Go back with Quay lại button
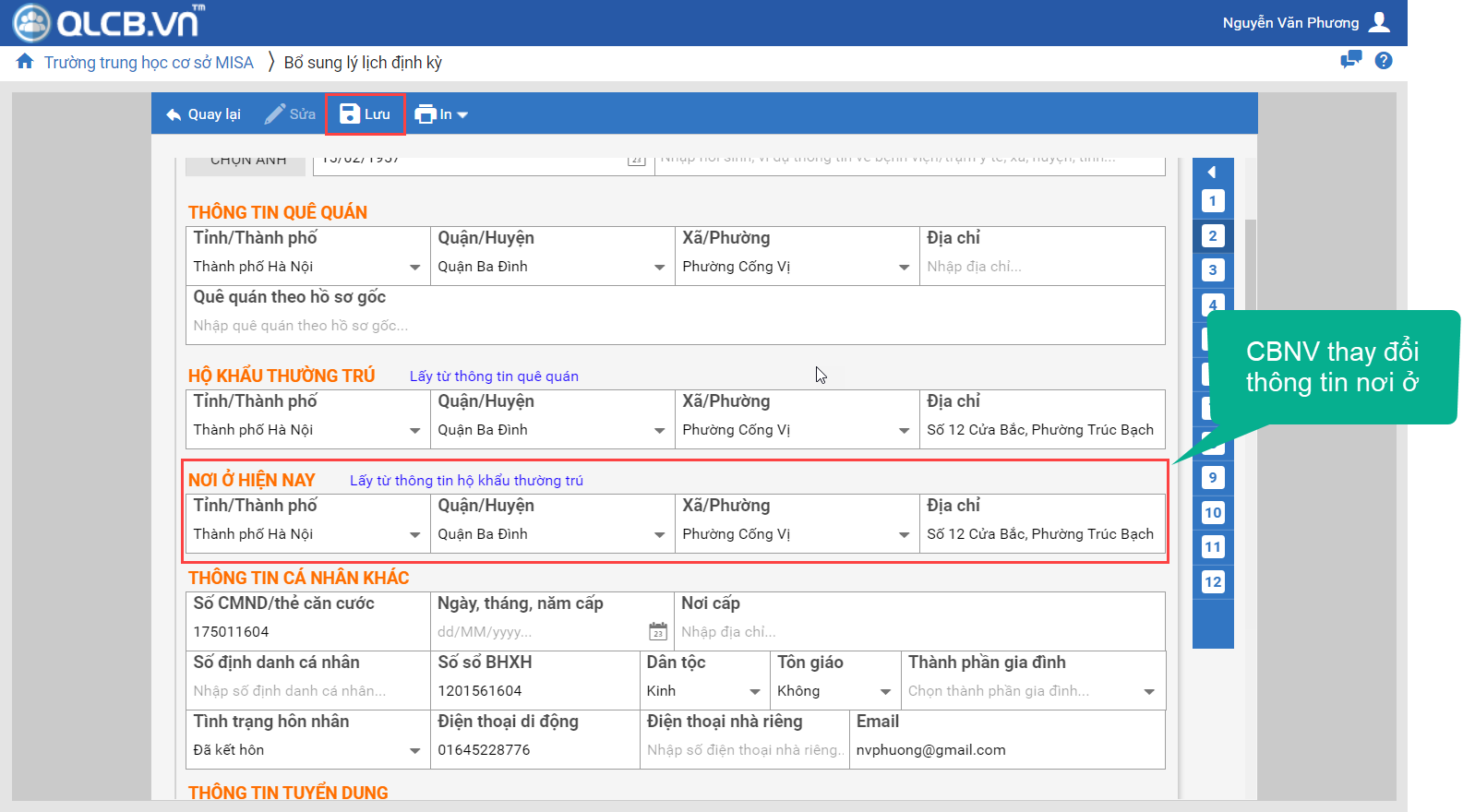The height and width of the screenshot is (812, 1463). [x=203, y=114]
